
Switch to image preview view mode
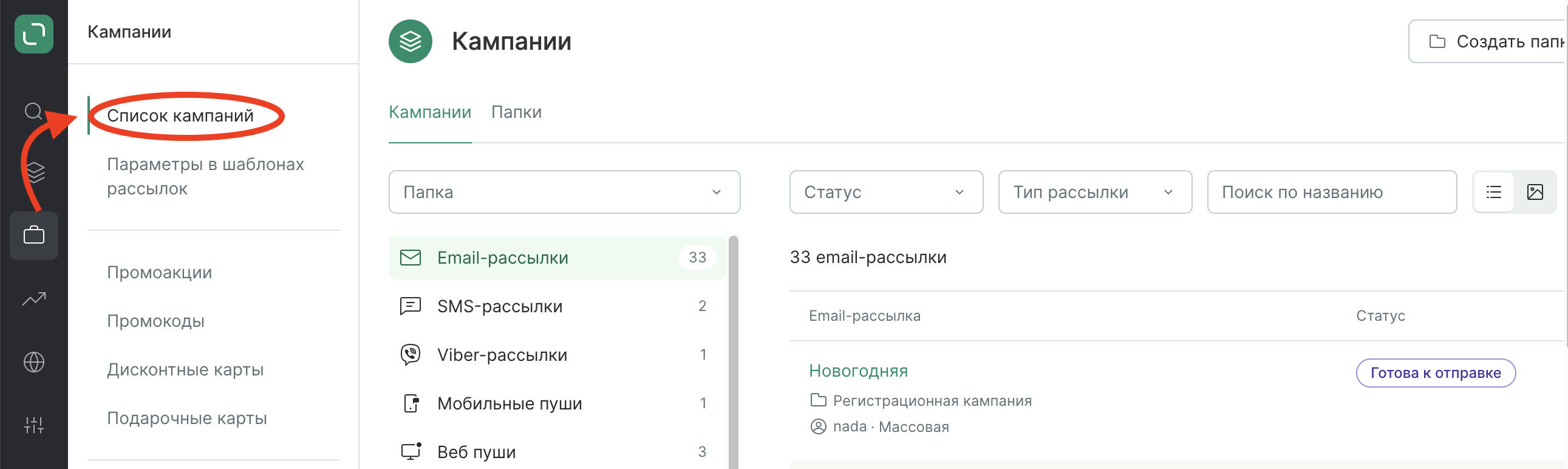point(1535,192)
